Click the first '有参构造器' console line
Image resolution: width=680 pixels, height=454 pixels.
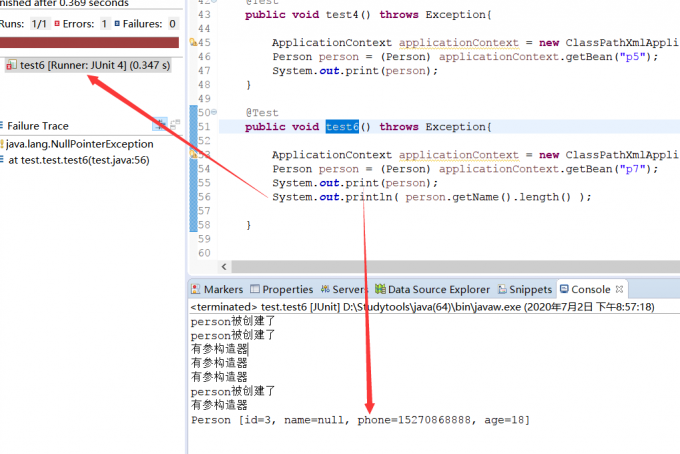pos(219,349)
